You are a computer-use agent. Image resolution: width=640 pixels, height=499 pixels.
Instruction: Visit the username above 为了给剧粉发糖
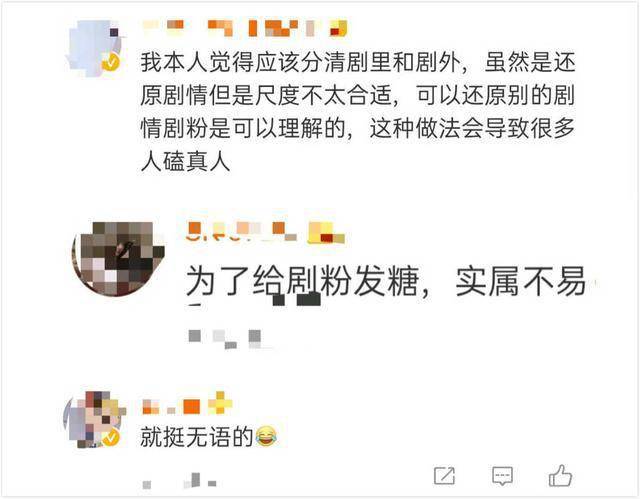(242, 231)
